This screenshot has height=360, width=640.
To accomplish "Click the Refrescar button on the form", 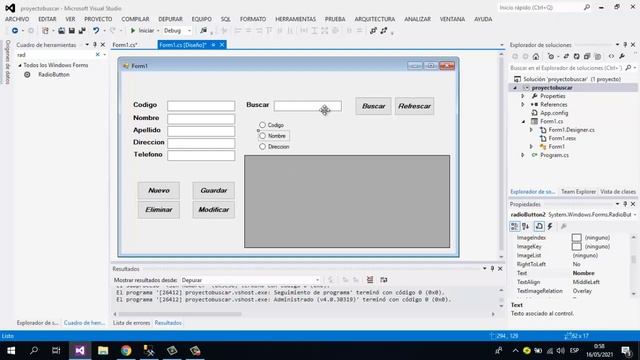I will click(x=414, y=106).
